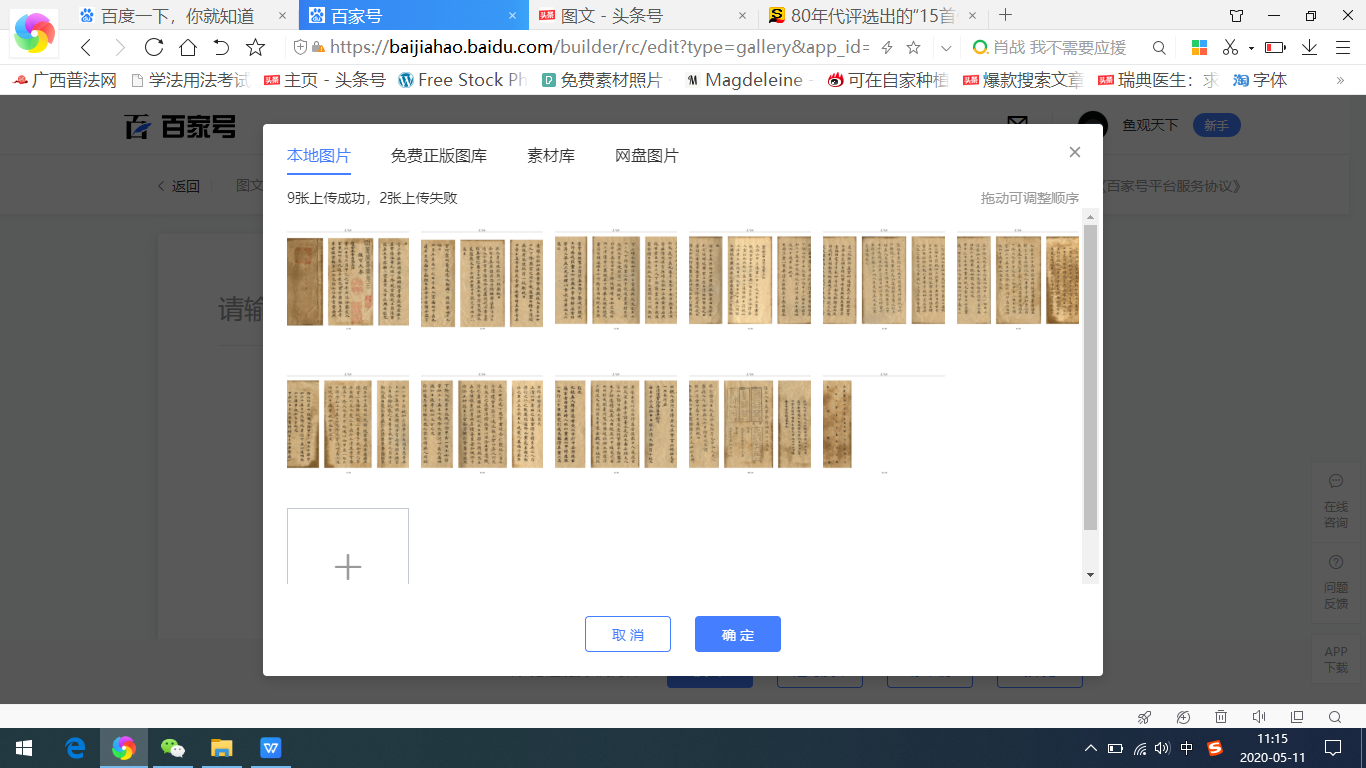Toggle the 中 input method indicator
This screenshot has height=768, width=1366.
(x=1187, y=747)
